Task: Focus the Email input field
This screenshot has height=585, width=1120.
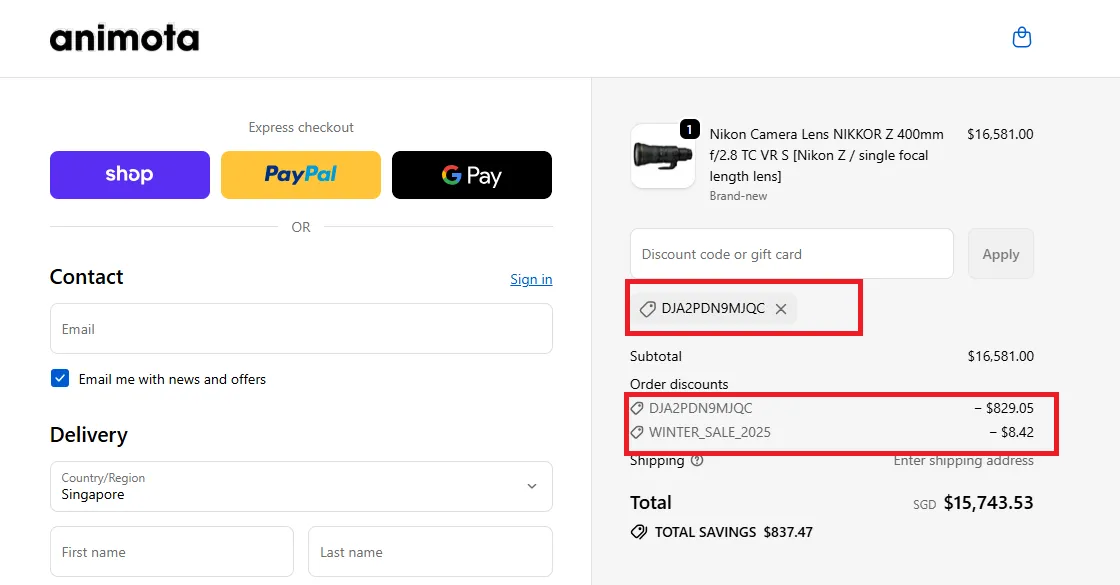Action: tap(300, 329)
